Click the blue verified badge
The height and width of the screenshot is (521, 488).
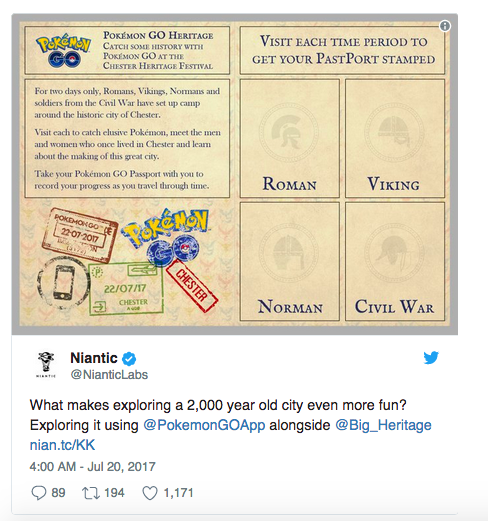tap(129, 359)
